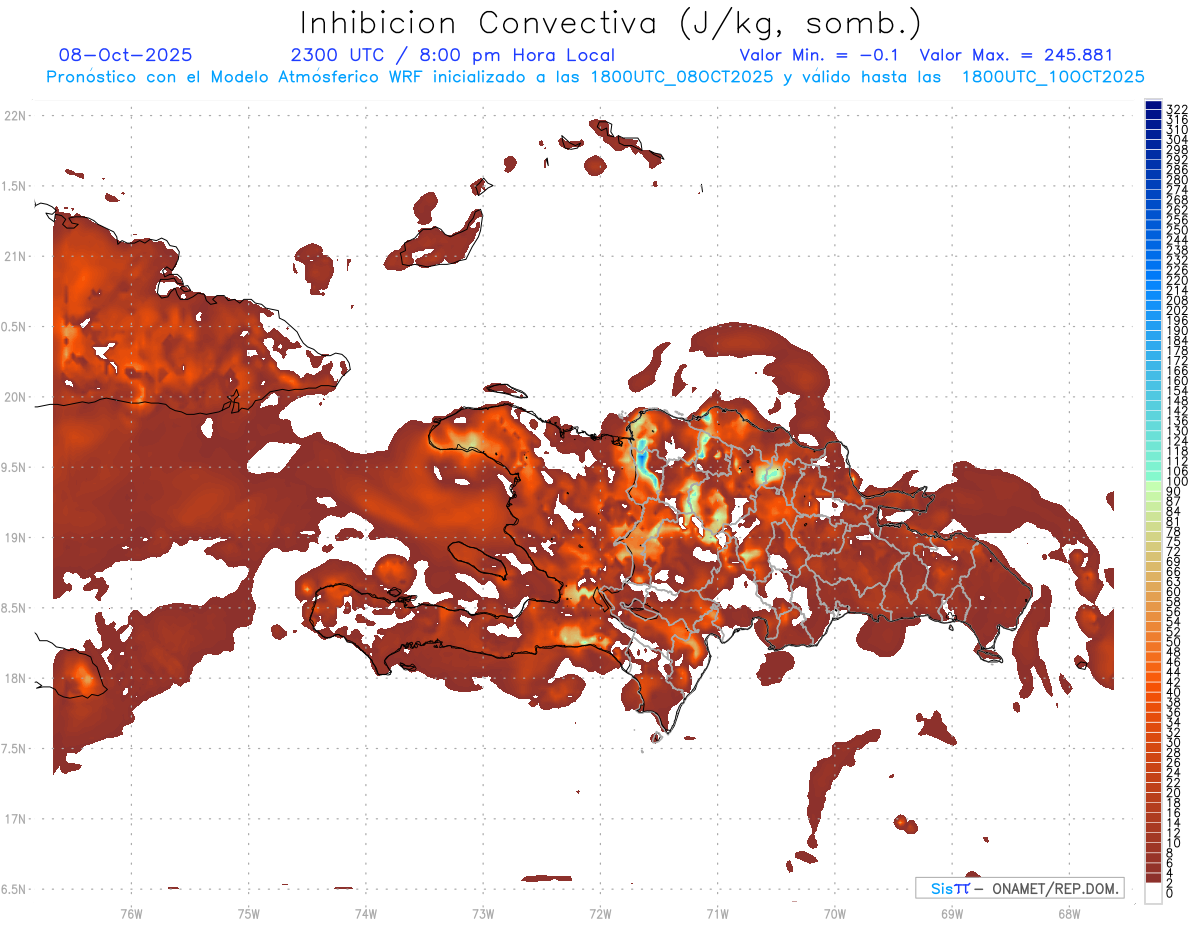Click the light blue swatch at 208

click(1154, 300)
